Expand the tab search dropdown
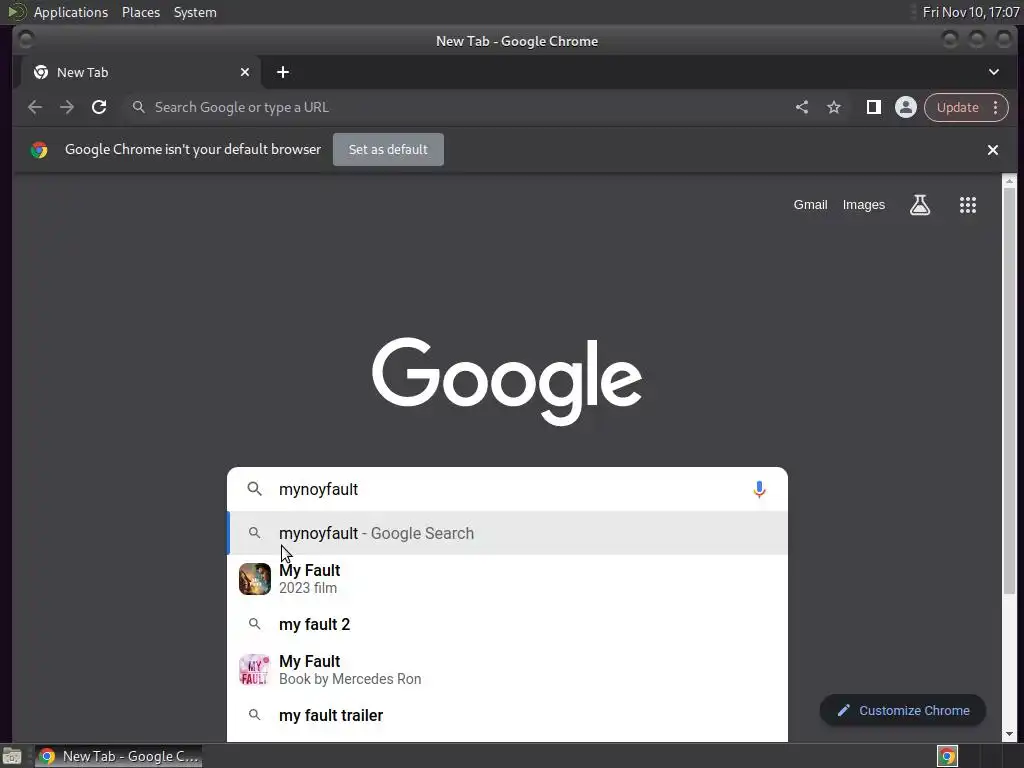This screenshot has height=768, width=1024. coord(993,72)
